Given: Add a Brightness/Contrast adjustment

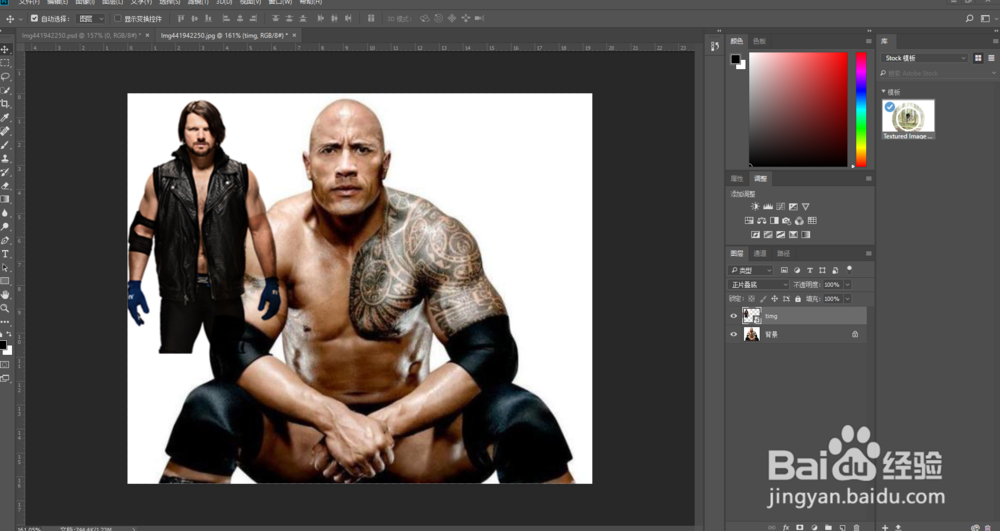Looking at the screenshot, I should (x=755, y=207).
